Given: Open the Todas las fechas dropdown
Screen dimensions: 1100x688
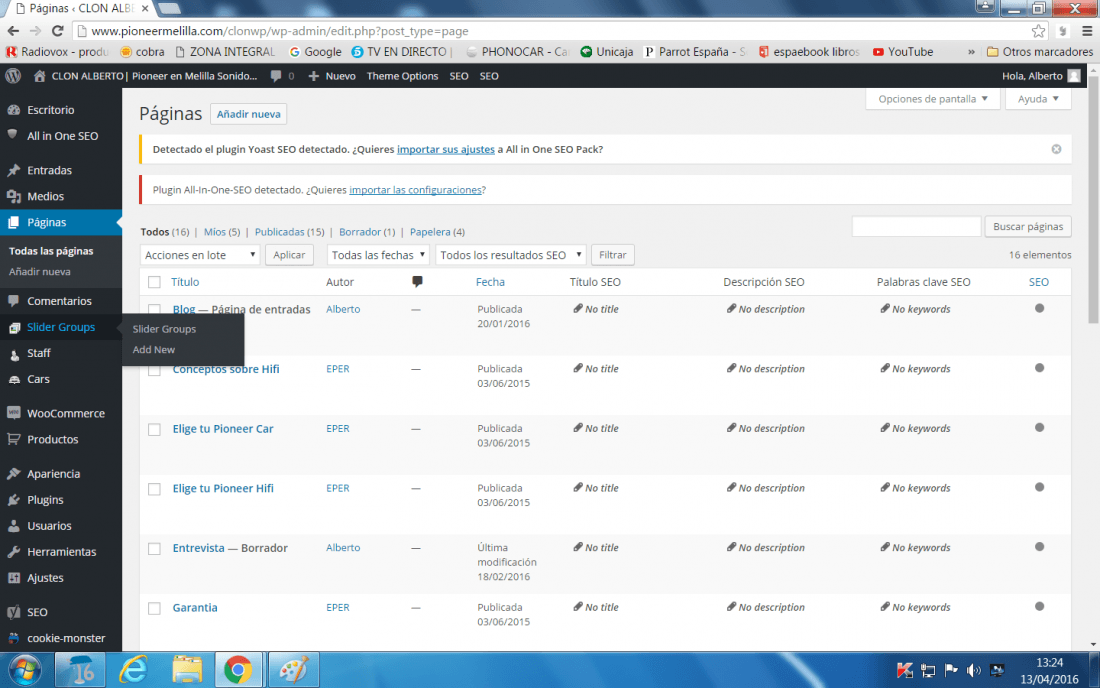Looking at the screenshot, I should coord(378,255).
